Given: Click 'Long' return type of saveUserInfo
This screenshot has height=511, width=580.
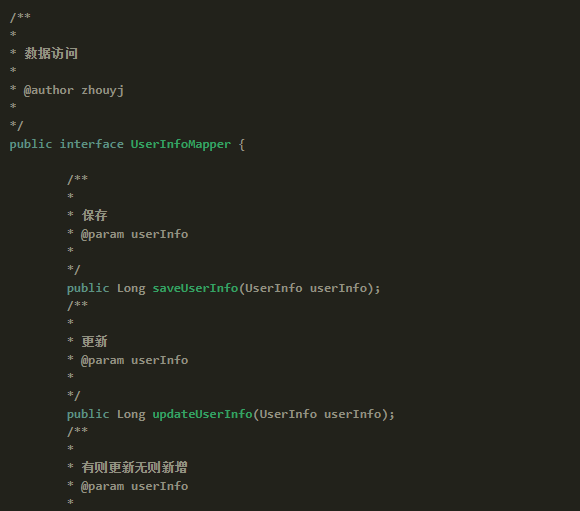Looking at the screenshot, I should 131,288.
